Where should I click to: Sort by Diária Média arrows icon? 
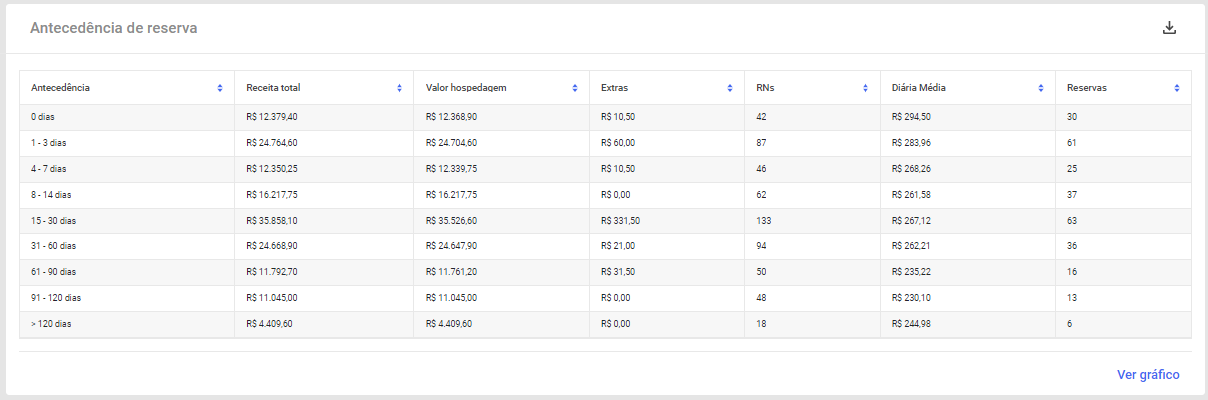point(1041,88)
